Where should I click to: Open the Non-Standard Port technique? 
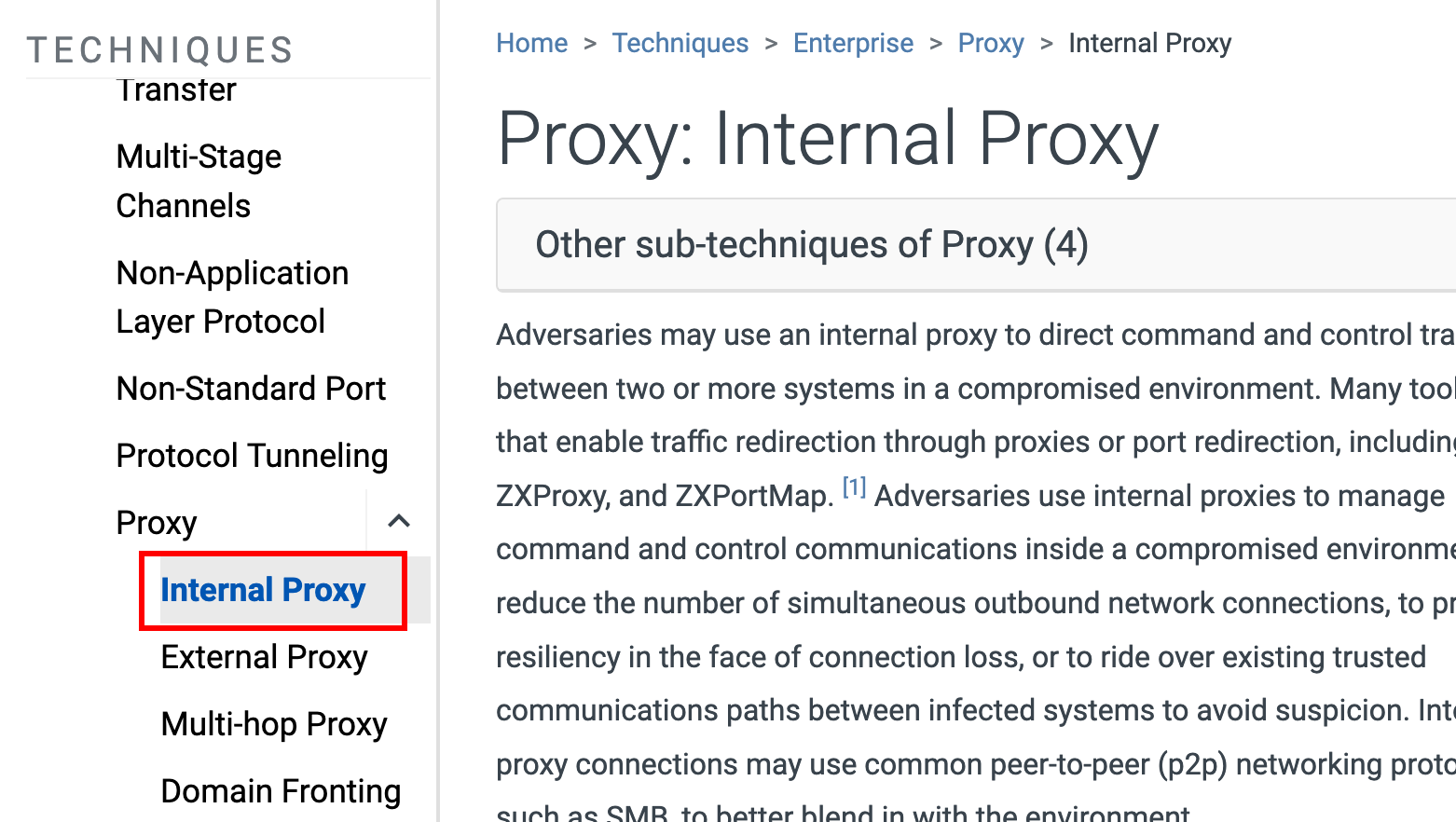(251, 389)
